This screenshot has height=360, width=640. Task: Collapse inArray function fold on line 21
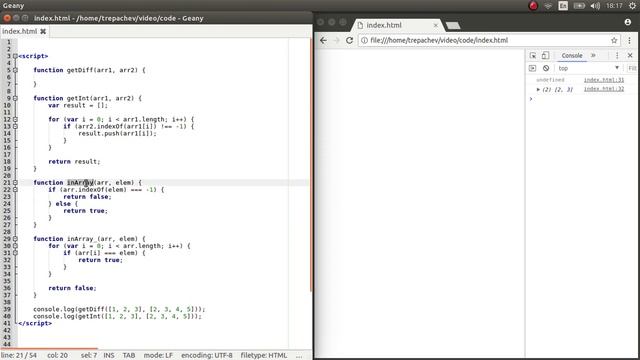[x=15, y=182]
